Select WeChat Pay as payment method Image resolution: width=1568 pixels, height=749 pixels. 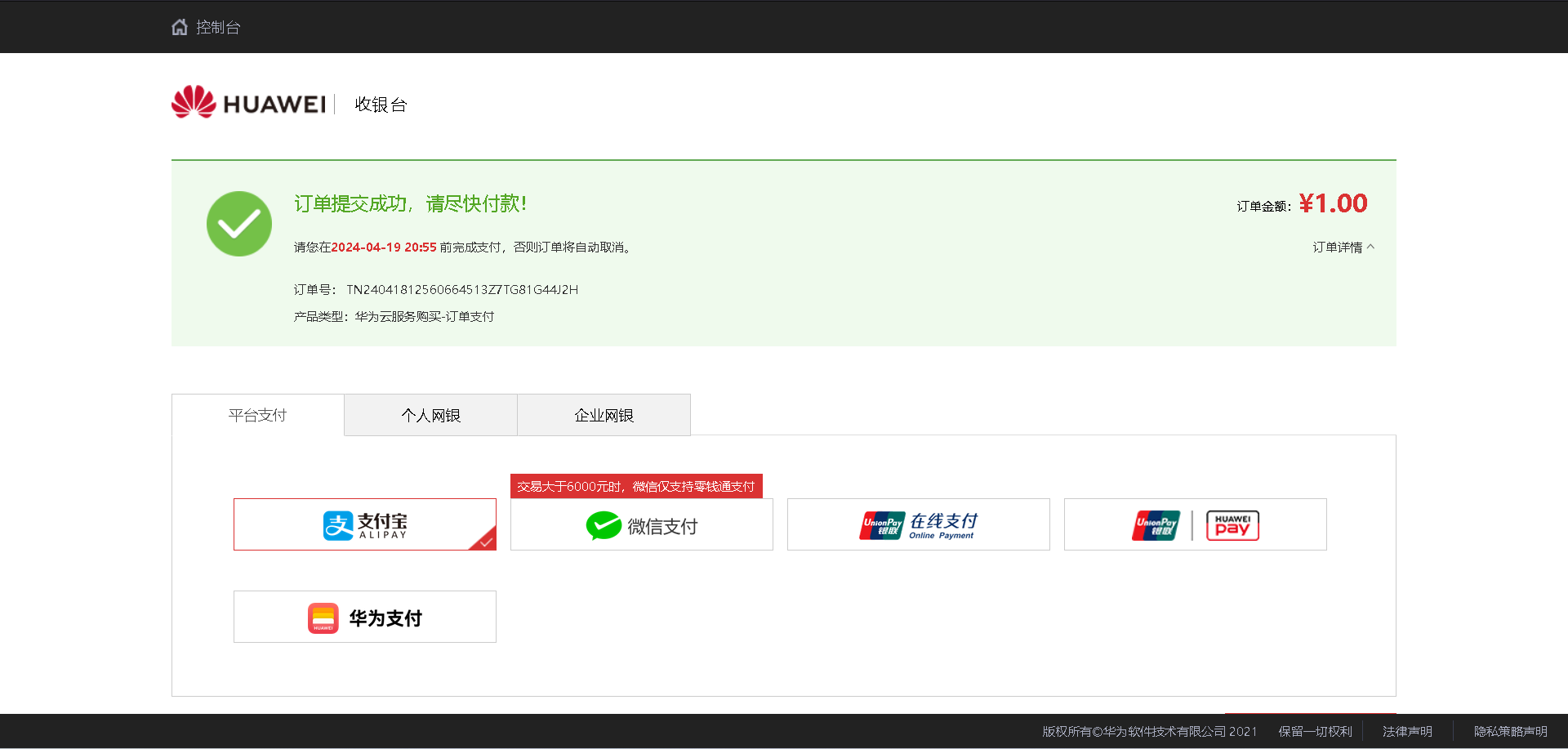coord(642,524)
